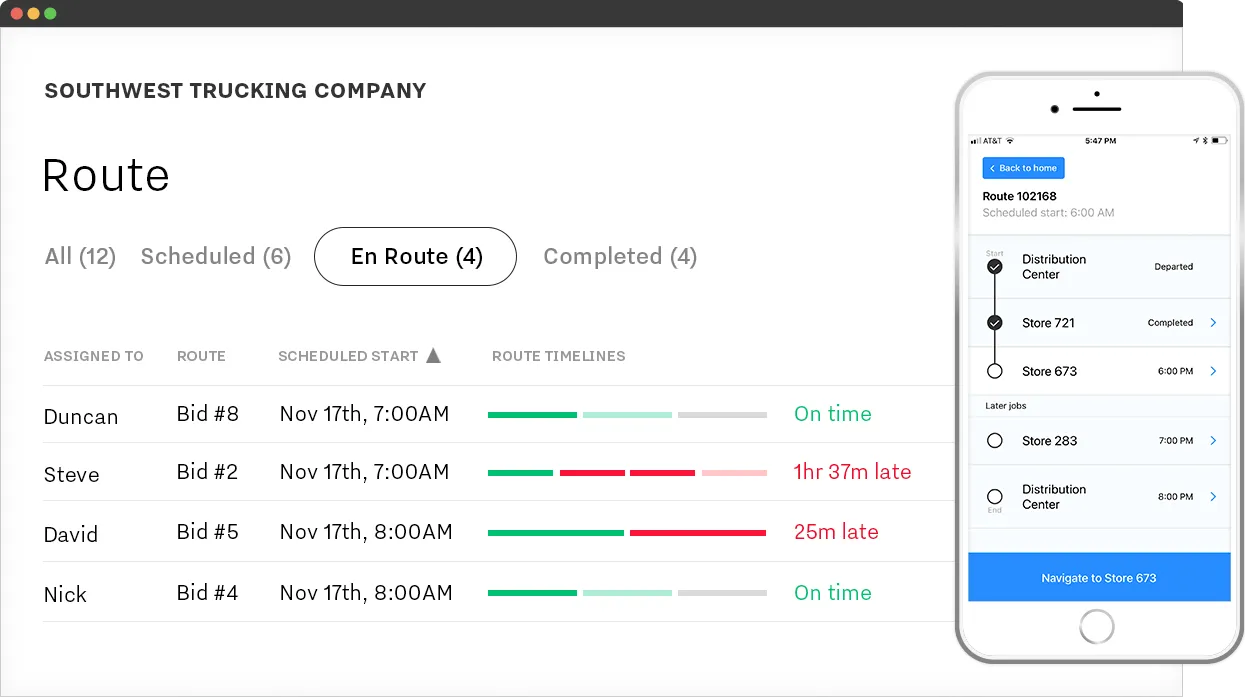Select the empty stop circle next to Store 283

coord(995,439)
